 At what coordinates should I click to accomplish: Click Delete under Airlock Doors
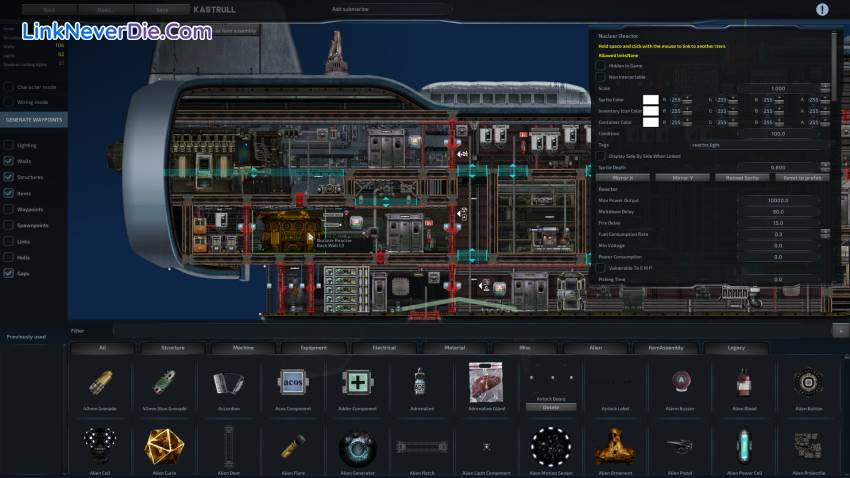coord(551,407)
